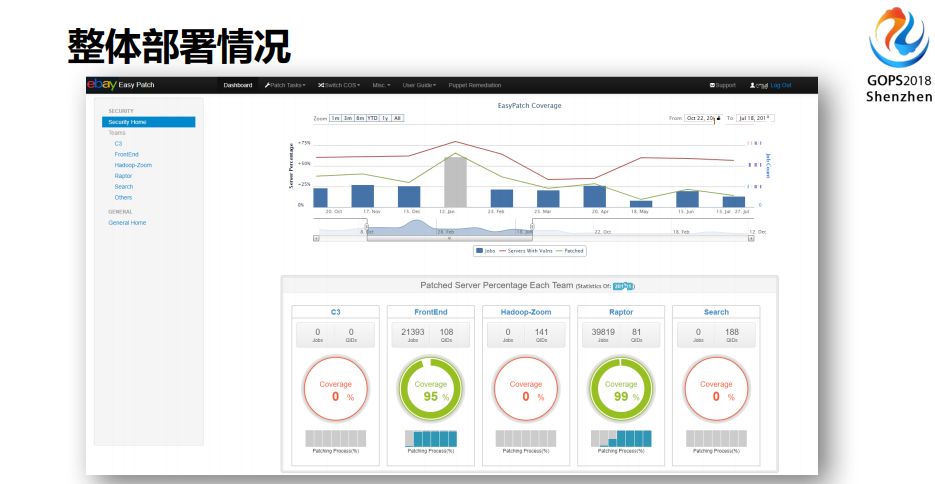Click the Statistics Of date badge
Screen dimensions: 935x484
[623, 286]
